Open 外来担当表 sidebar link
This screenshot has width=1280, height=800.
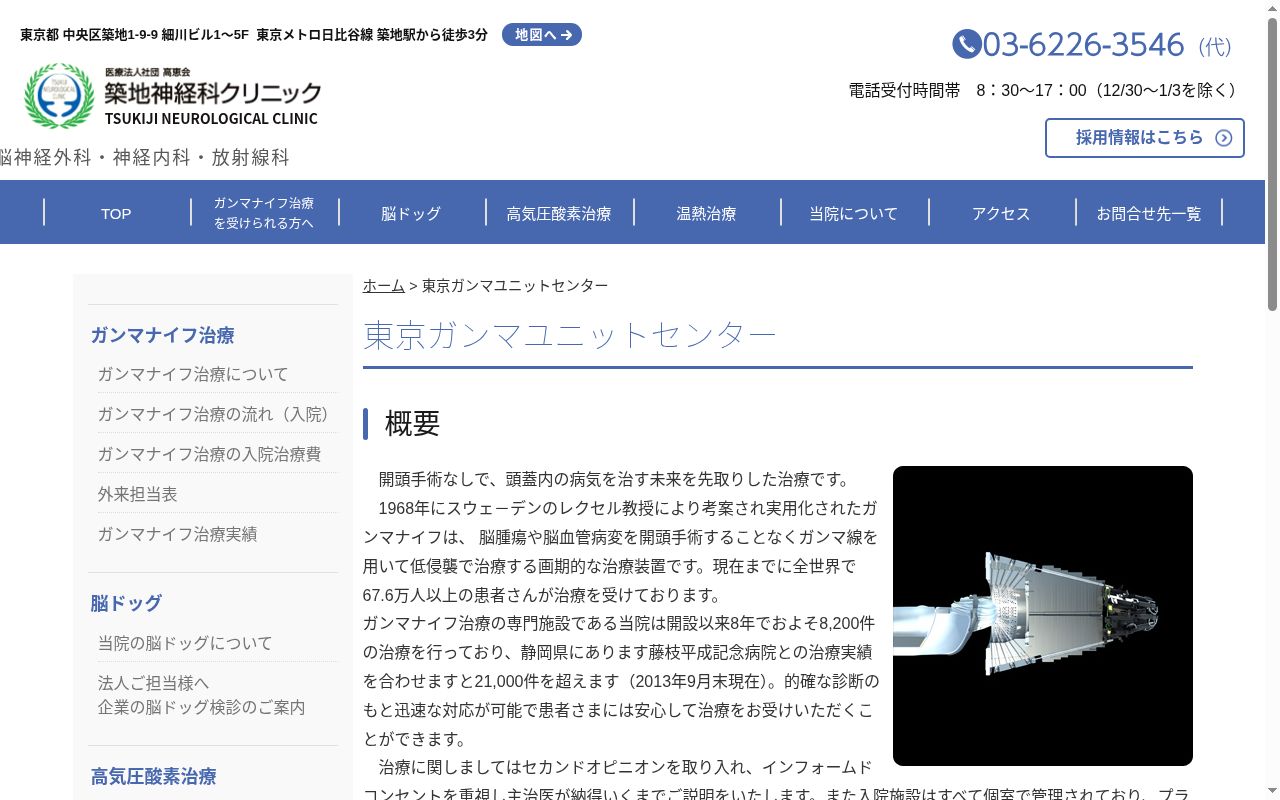(137, 494)
